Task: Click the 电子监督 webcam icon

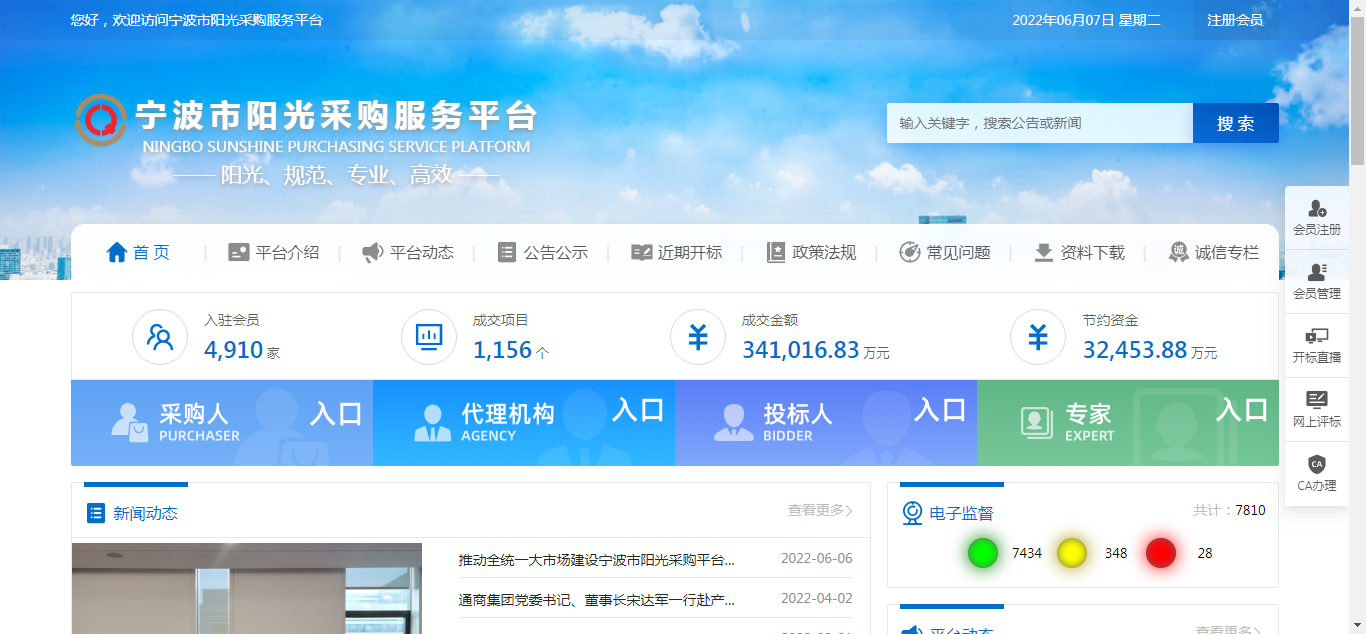Action: 912,513
